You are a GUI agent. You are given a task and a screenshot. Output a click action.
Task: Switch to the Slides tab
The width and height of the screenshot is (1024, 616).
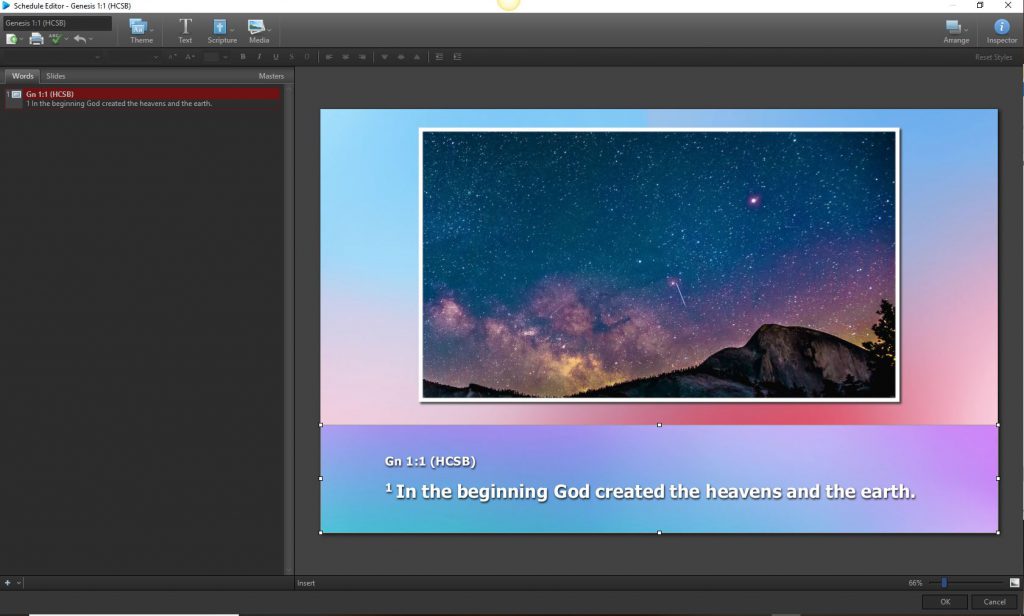pos(56,76)
